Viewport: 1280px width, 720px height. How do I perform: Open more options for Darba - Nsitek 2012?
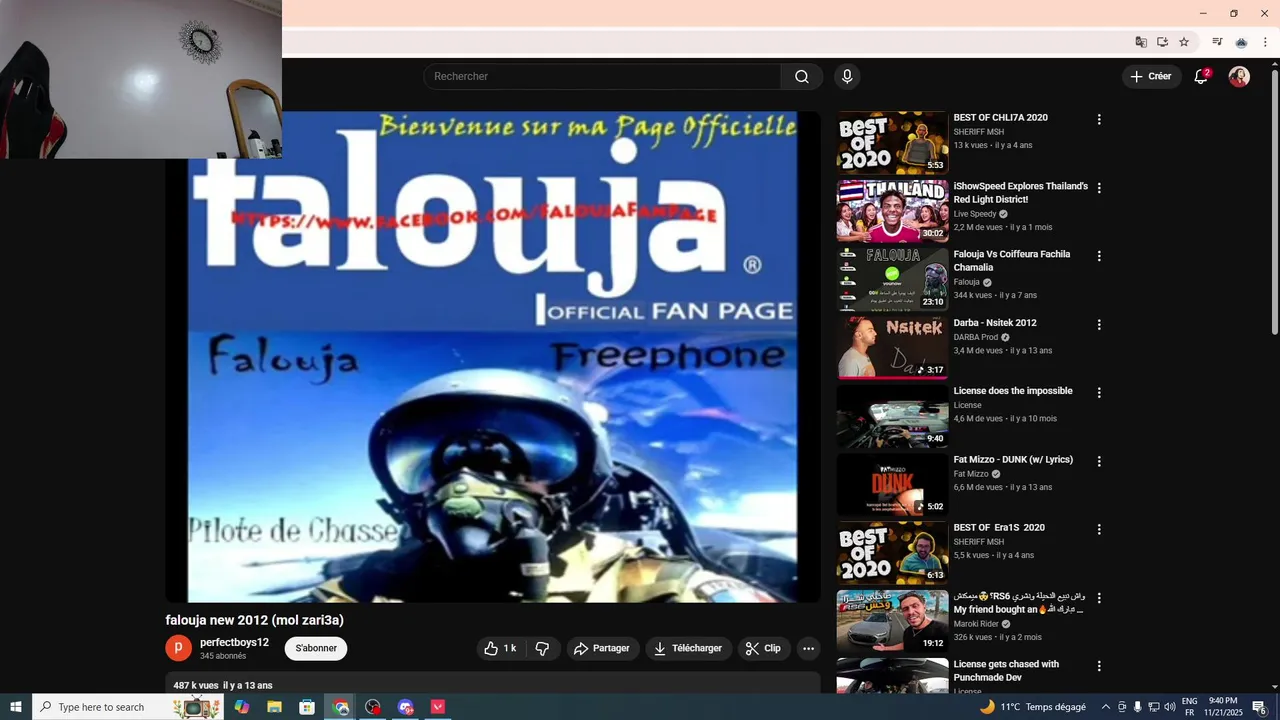point(1099,325)
